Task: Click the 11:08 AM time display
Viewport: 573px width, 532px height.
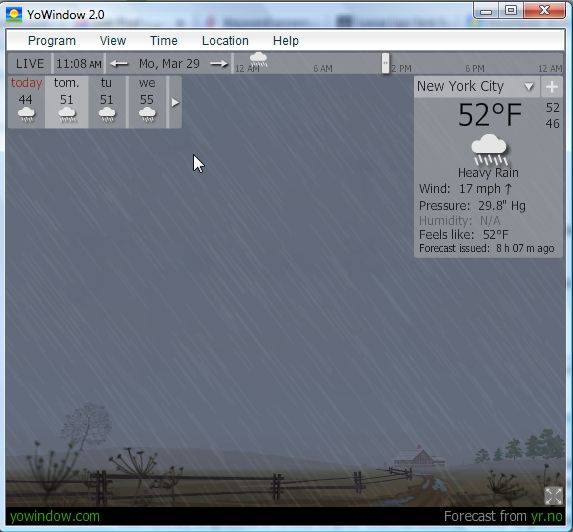Action: [79, 64]
